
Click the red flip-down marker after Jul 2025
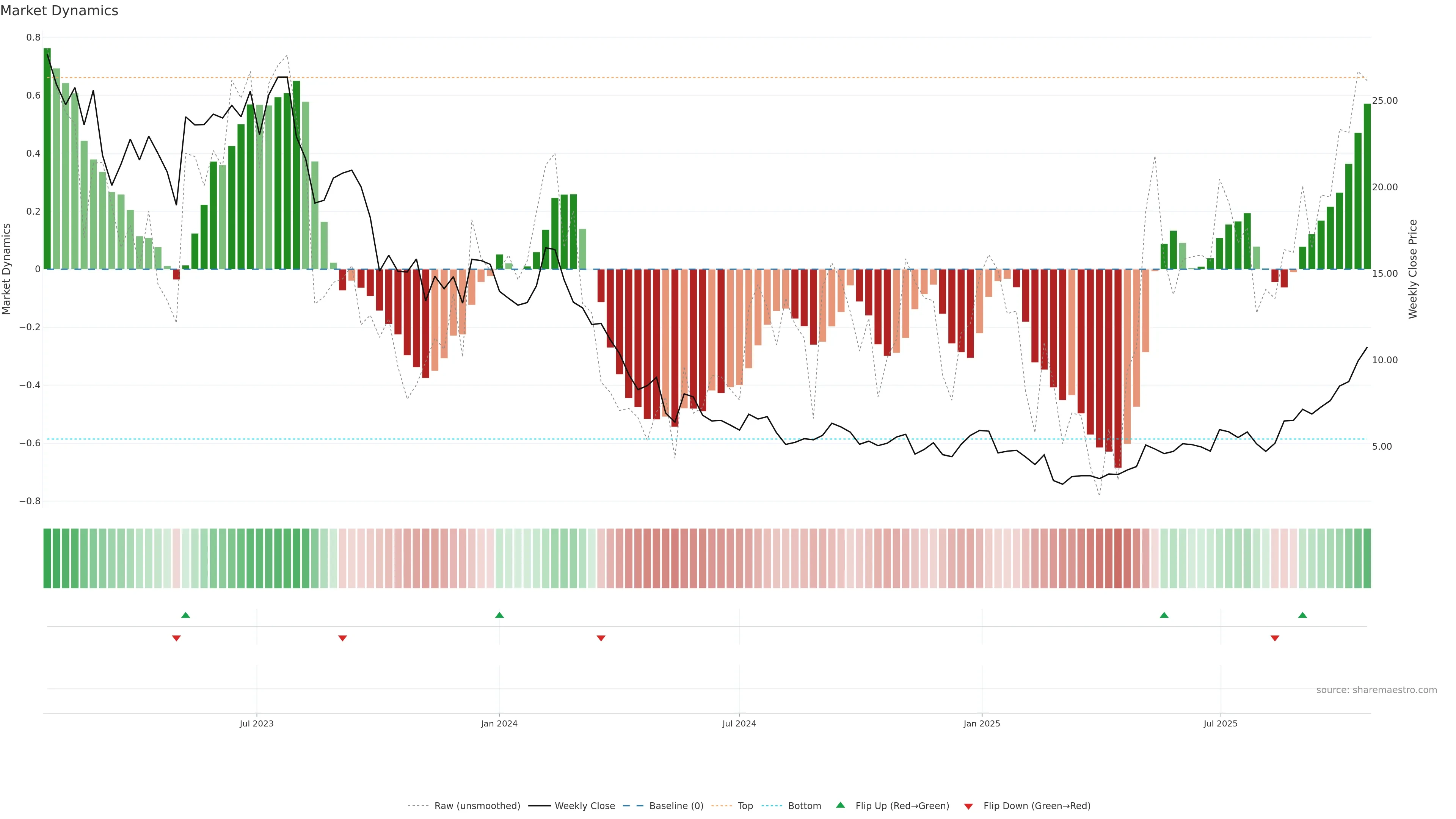1274,638
